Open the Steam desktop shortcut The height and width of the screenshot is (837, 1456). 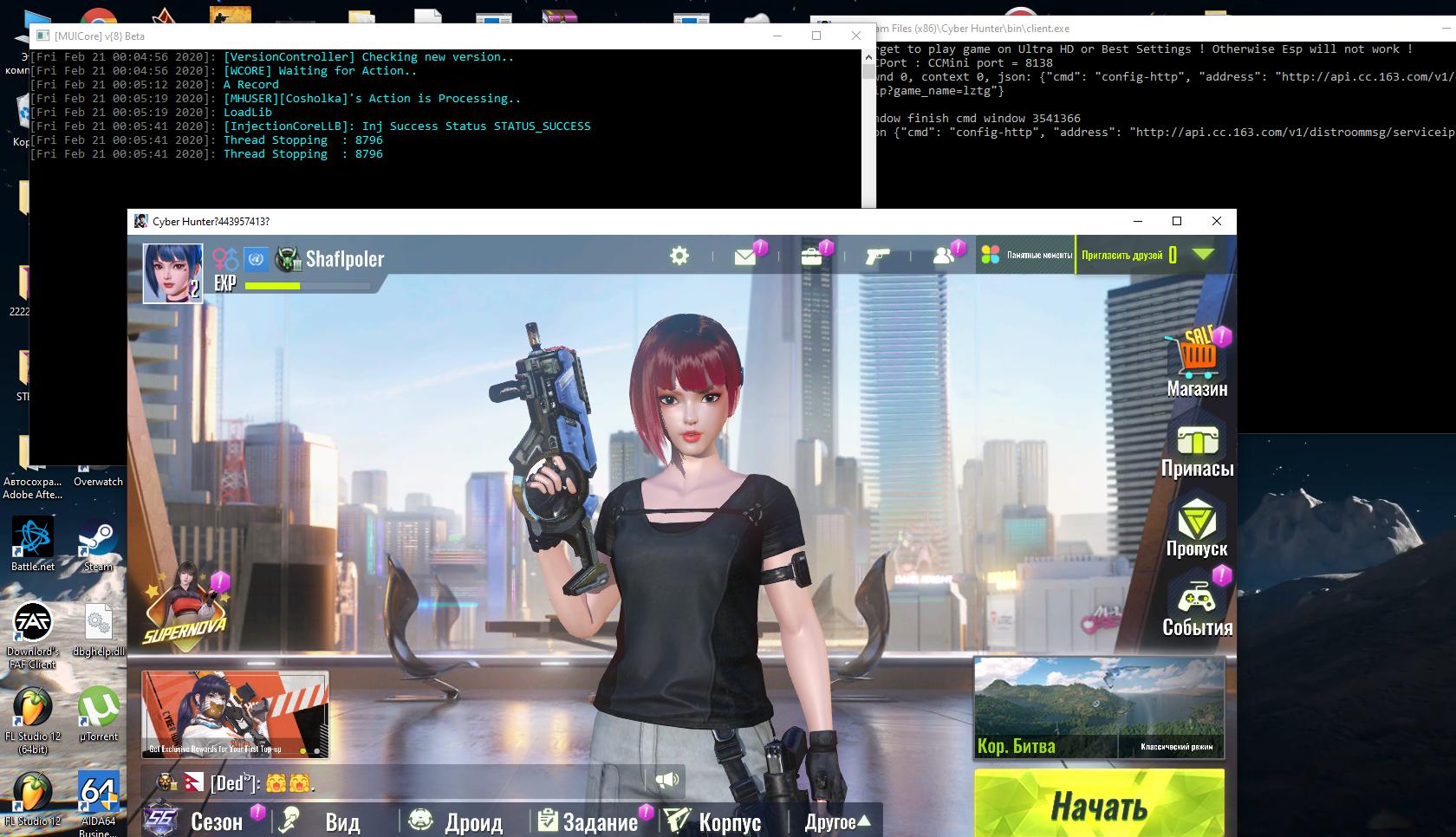pyautogui.click(x=98, y=545)
